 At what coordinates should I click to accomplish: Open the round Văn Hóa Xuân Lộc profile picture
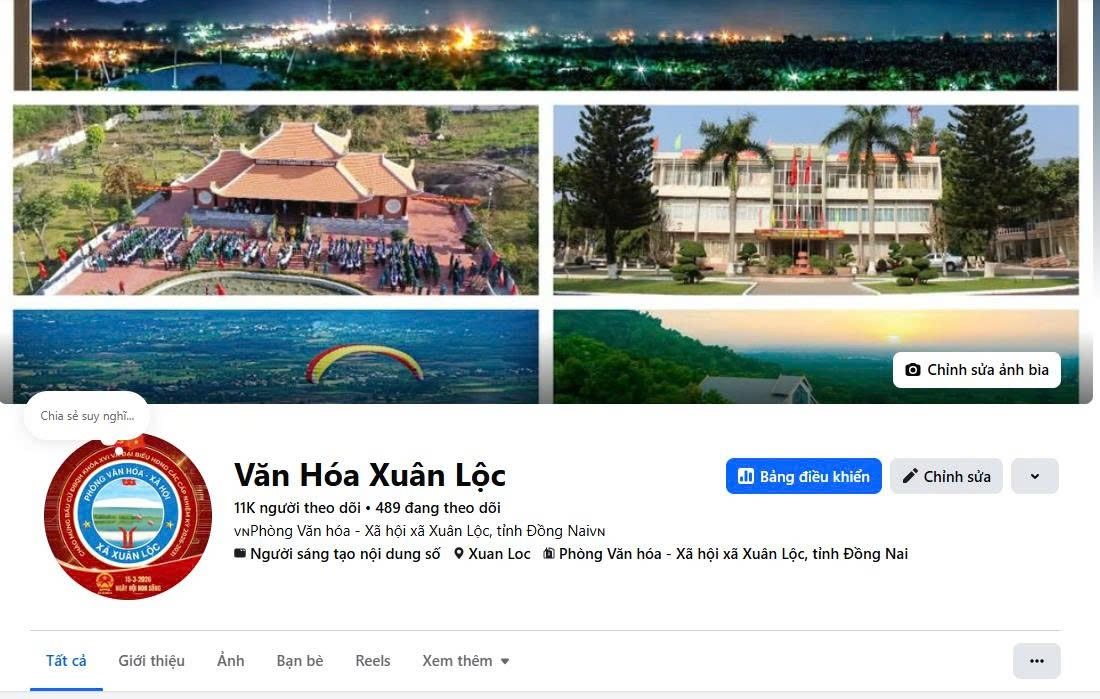(128, 517)
